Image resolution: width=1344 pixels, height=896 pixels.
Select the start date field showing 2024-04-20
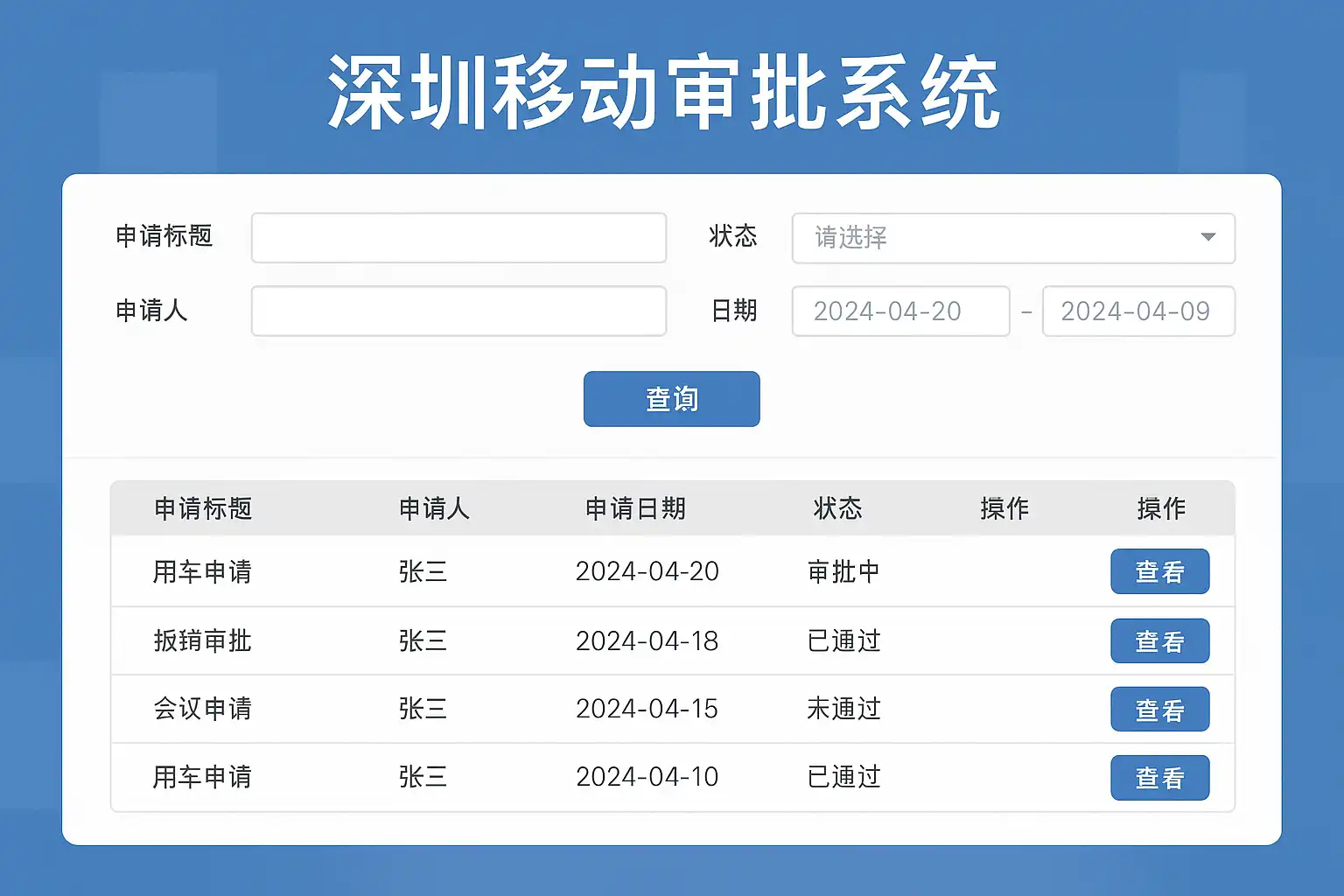900,311
